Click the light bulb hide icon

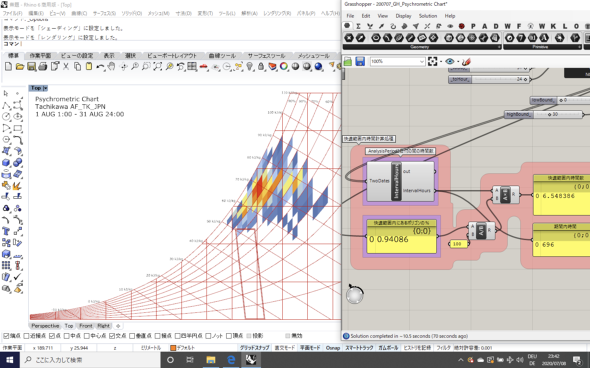[x=249, y=67]
